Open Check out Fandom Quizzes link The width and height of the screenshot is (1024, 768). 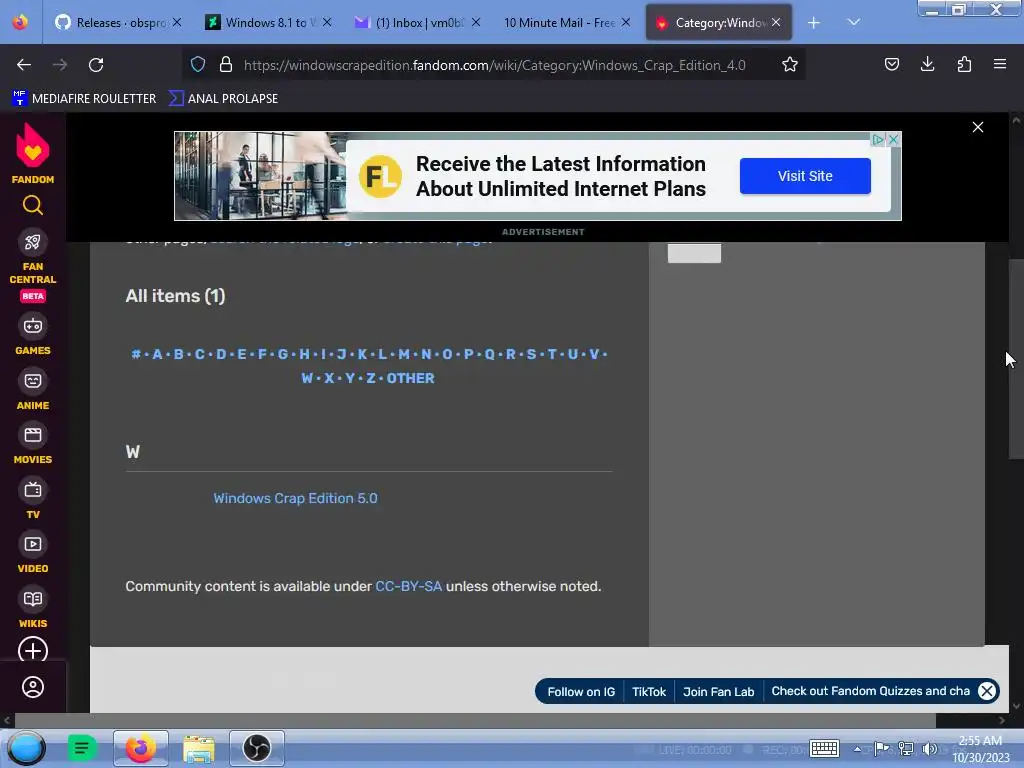(x=870, y=691)
